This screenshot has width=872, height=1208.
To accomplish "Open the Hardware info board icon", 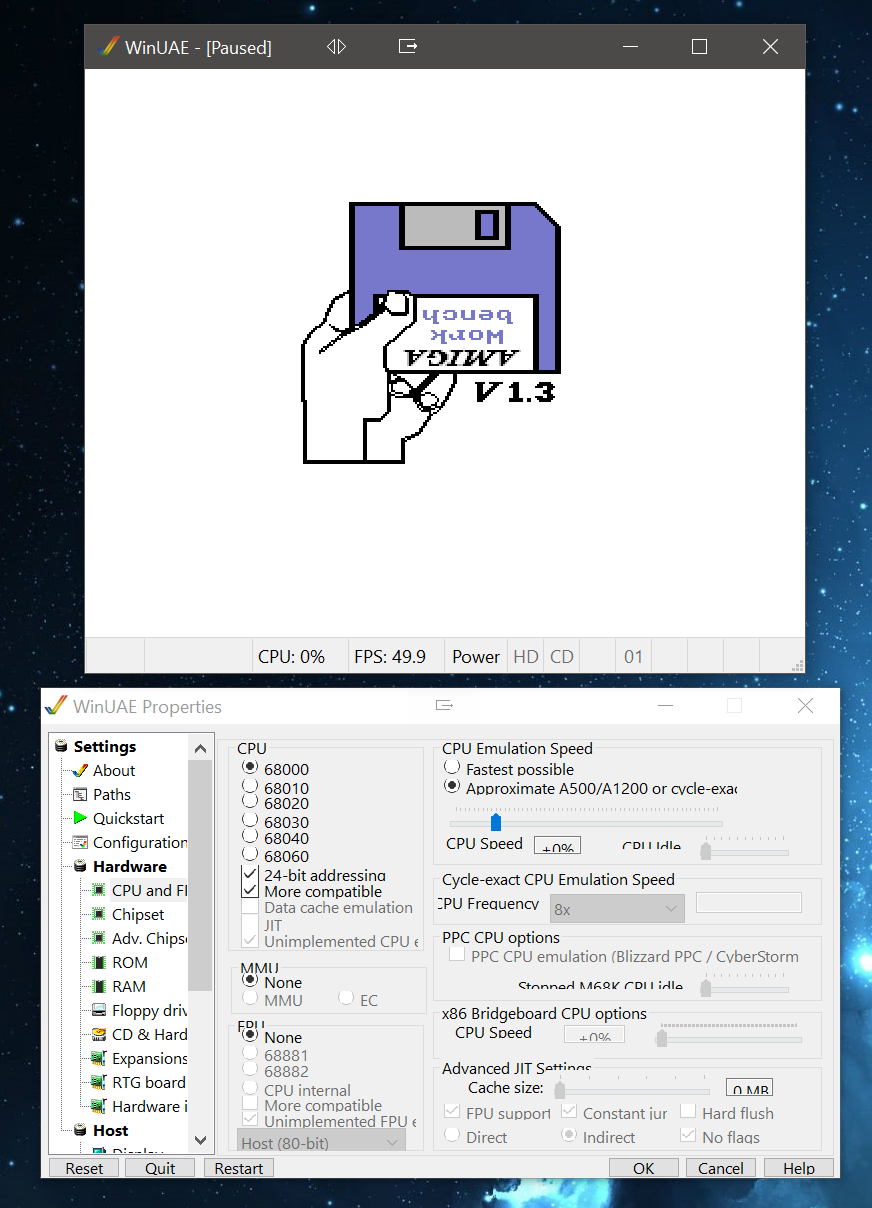I will (99, 1106).
